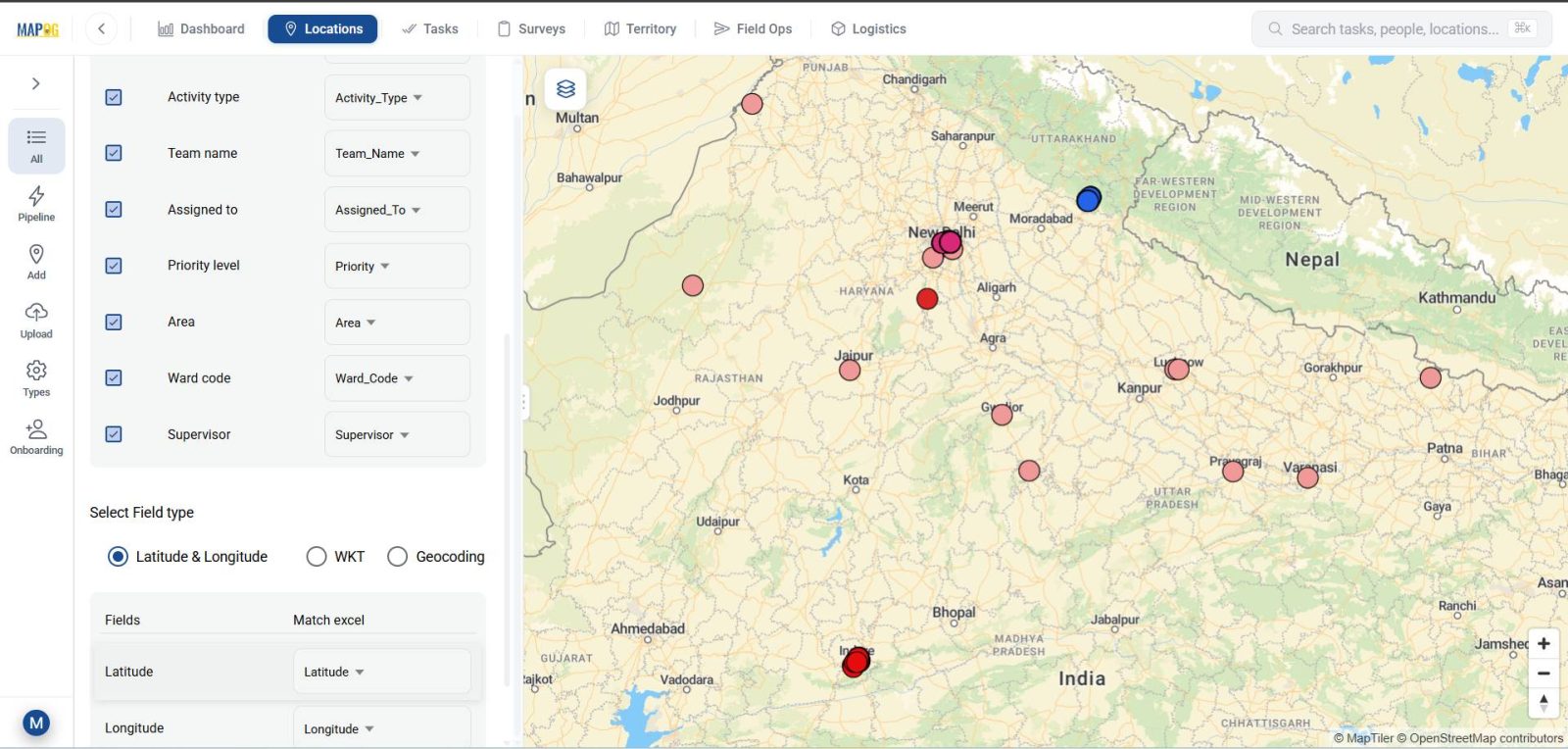Open the Territory tab
Viewport: 1568px width, 749px height.
pos(640,28)
